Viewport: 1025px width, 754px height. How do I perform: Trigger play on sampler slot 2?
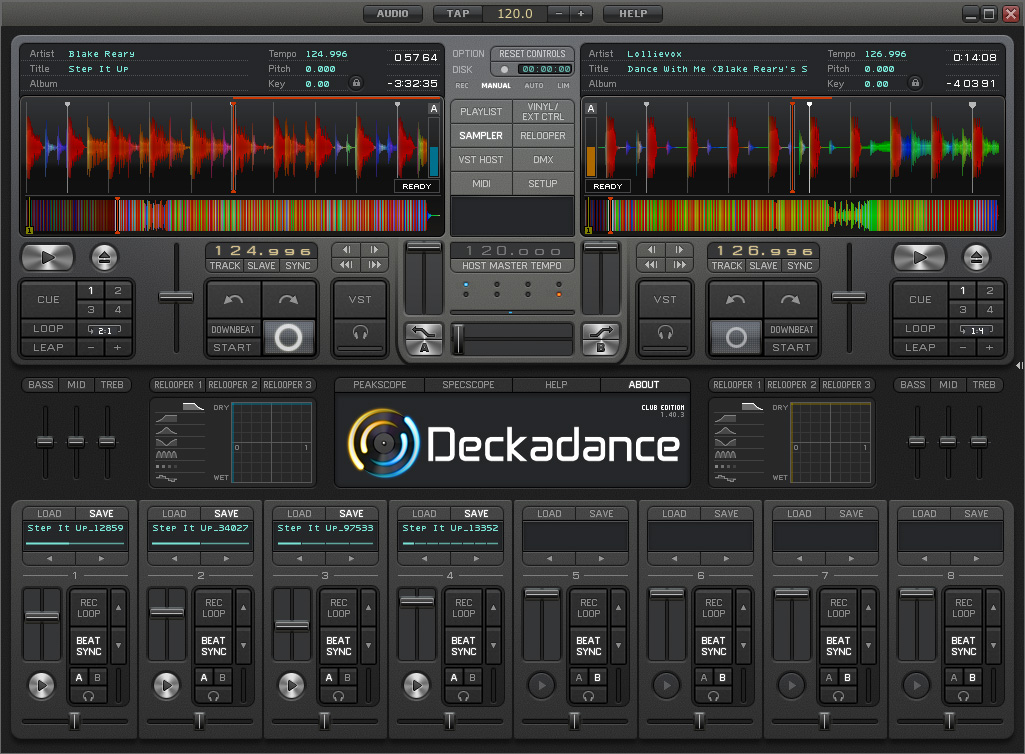tap(166, 686)
